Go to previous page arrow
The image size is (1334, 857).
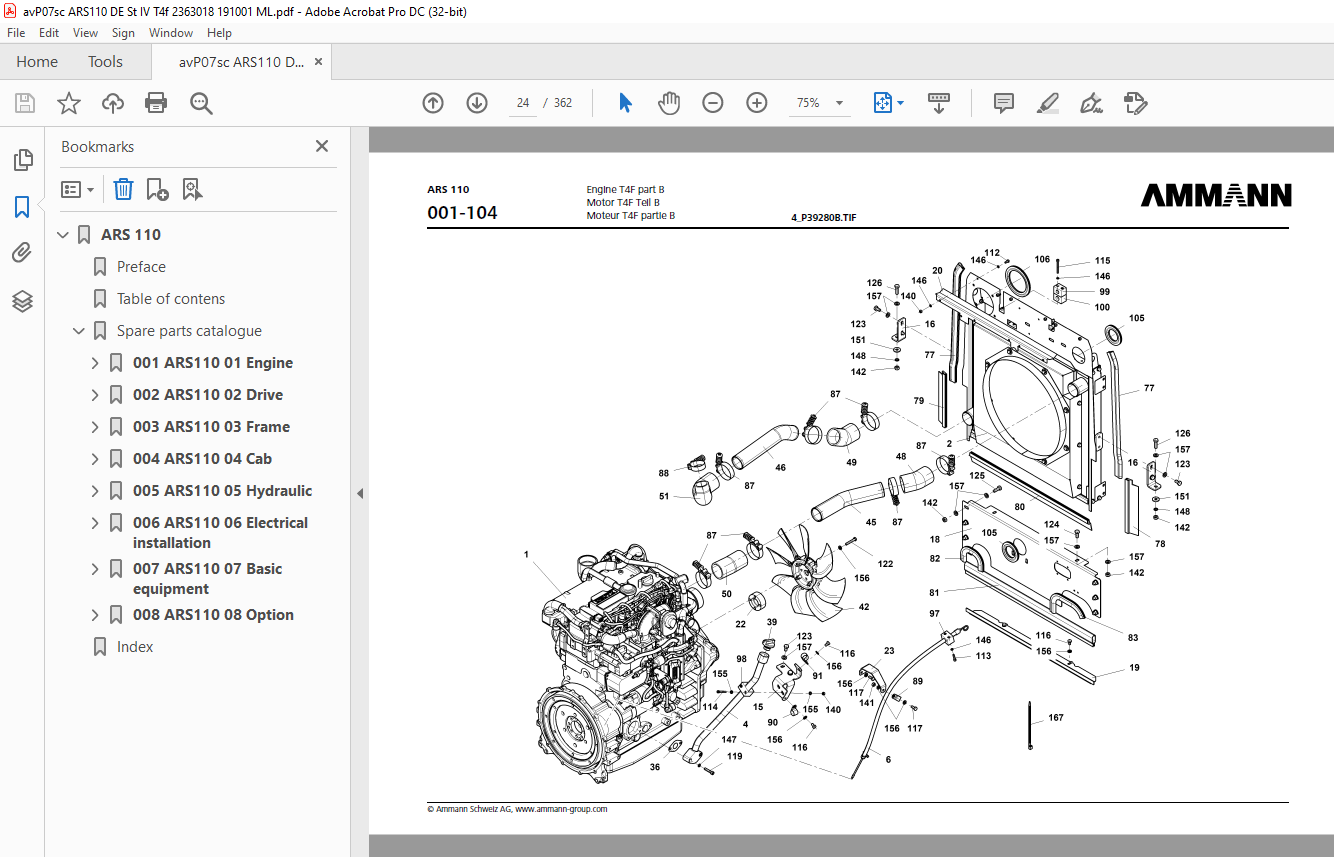pos(433,103)
